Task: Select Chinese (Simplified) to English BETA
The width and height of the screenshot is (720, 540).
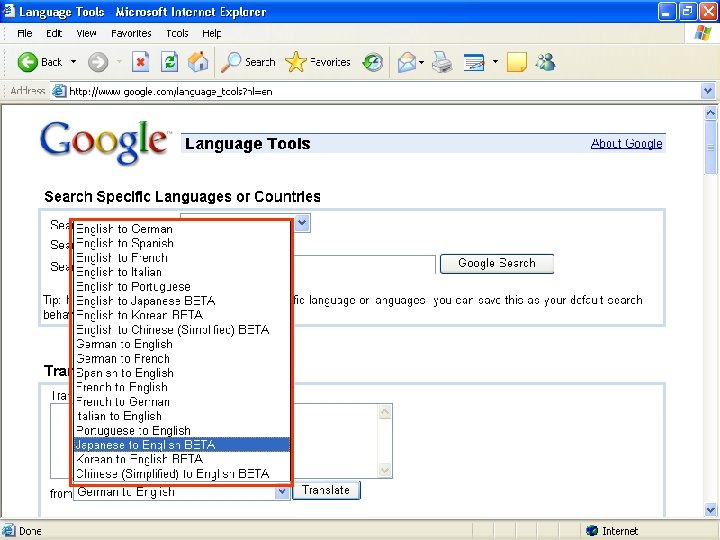Action: pyautogui.click(x=182, y=473)
